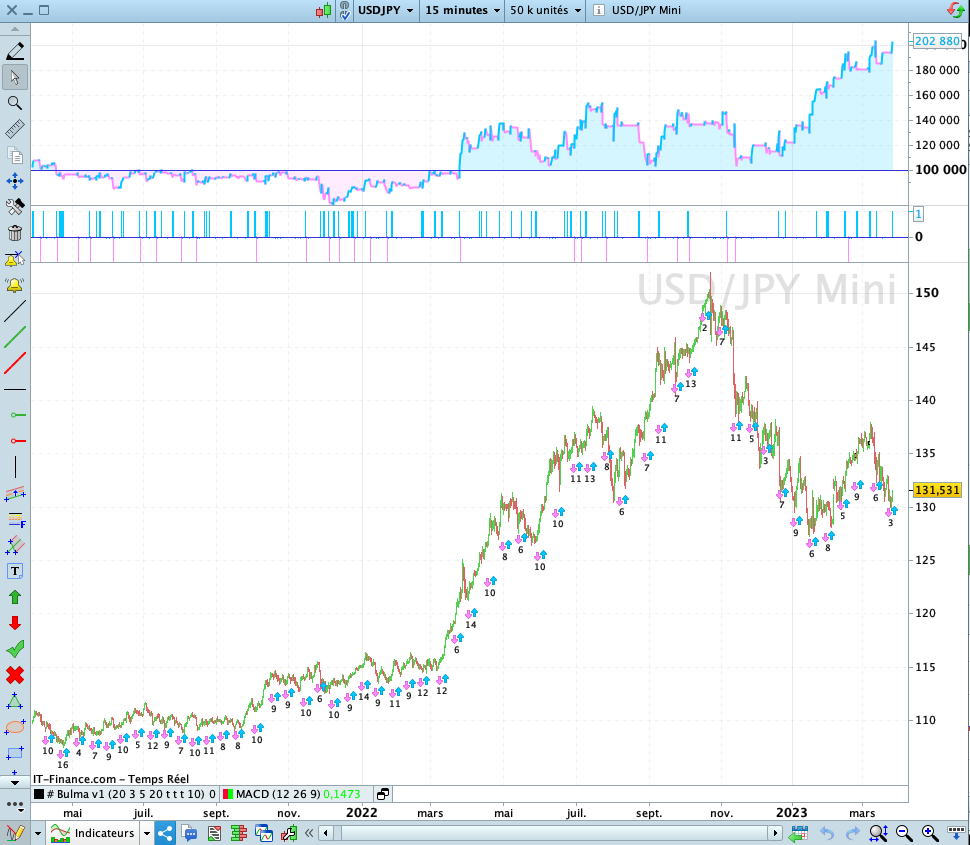The width and height of the screenshot is (970, 845).
Task: Click the overlapping chart windows icon
Action: [x=264, y=833]
